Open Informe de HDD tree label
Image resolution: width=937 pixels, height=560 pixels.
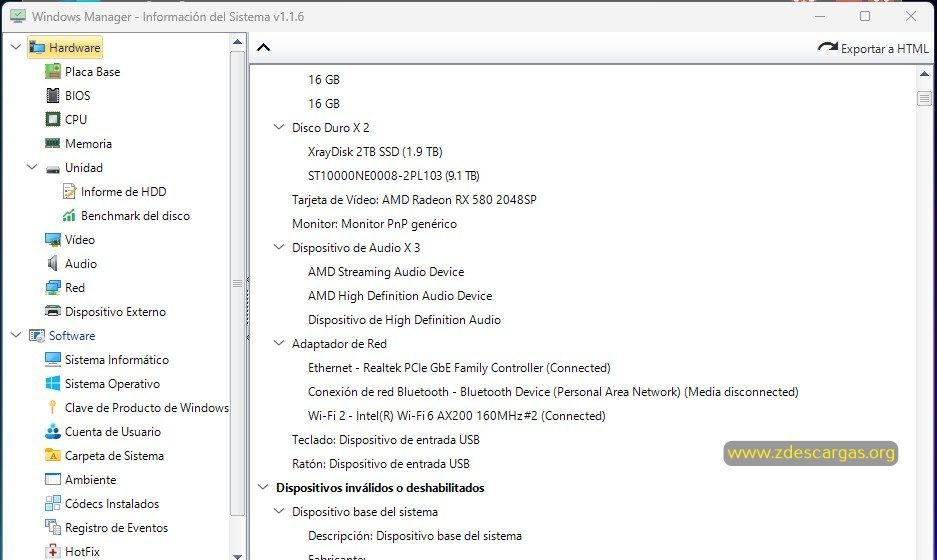point(124,191)
